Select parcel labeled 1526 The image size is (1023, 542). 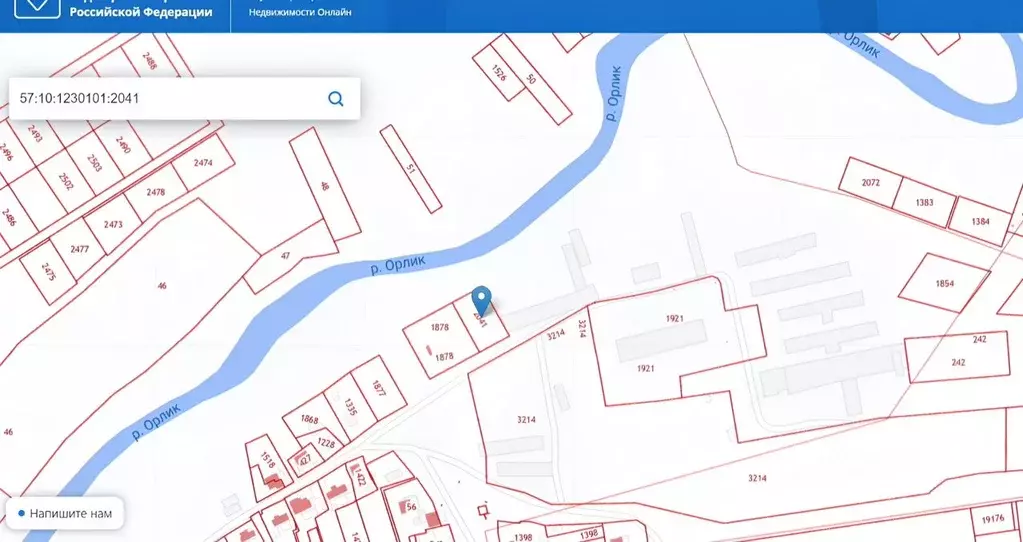click(x=499, y=73)
